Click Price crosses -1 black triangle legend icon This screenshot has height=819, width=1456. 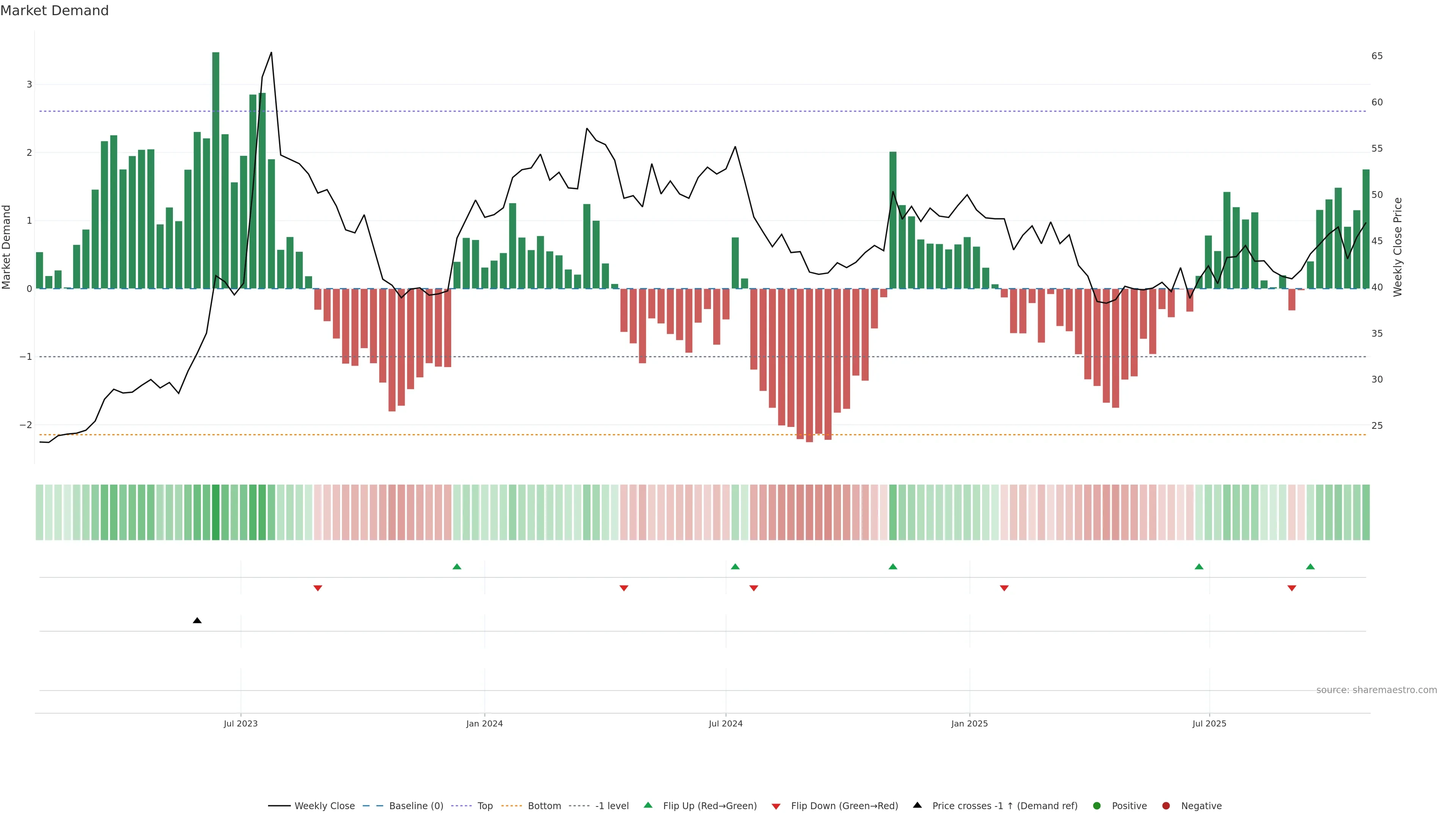point(917,805)
